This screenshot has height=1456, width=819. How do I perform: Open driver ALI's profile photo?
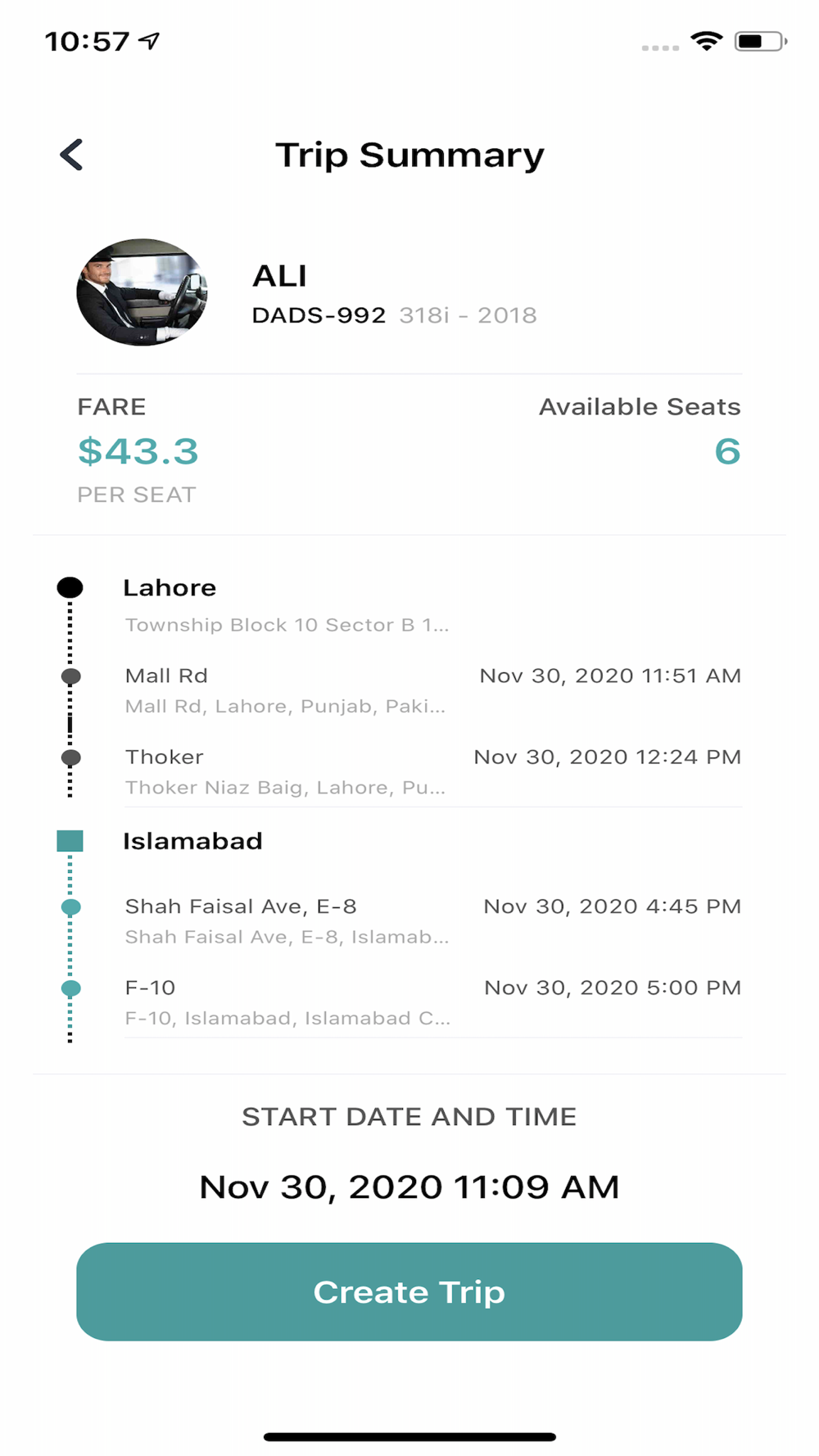coord(142,292)
